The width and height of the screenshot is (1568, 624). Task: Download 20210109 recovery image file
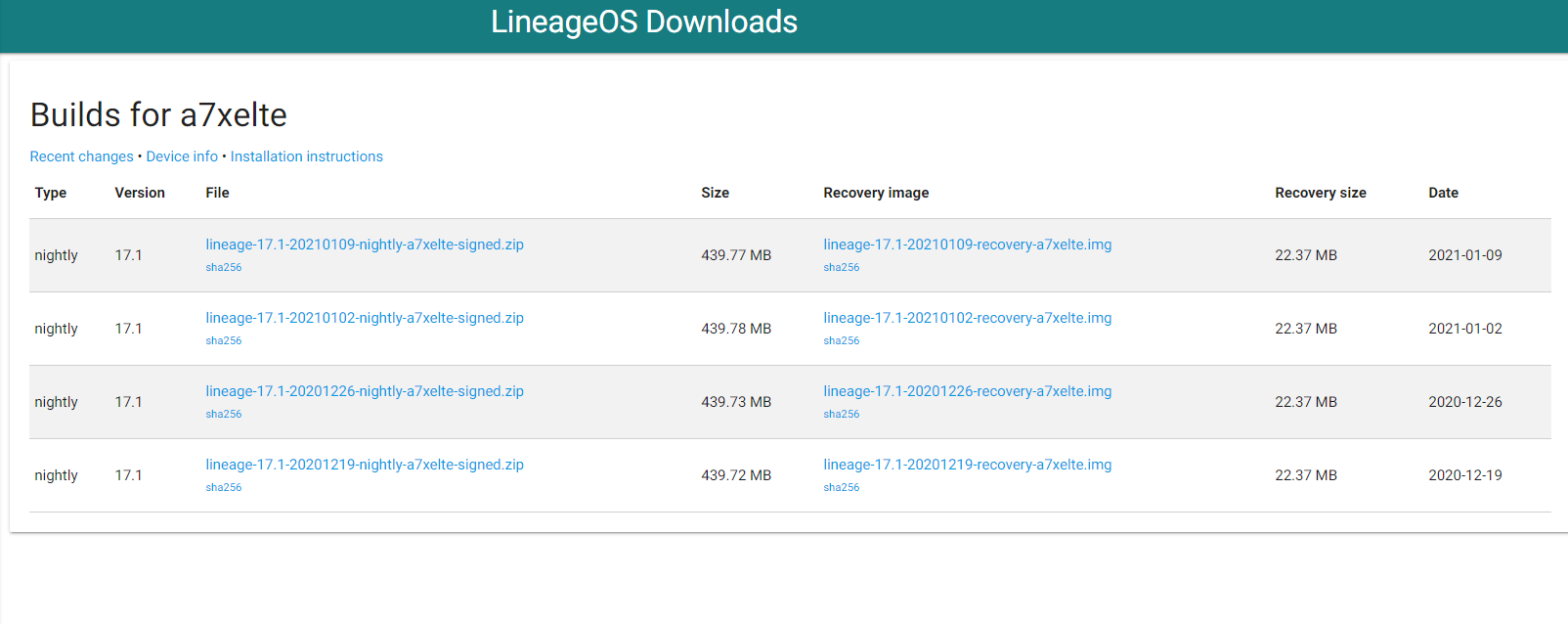point(967,245)
